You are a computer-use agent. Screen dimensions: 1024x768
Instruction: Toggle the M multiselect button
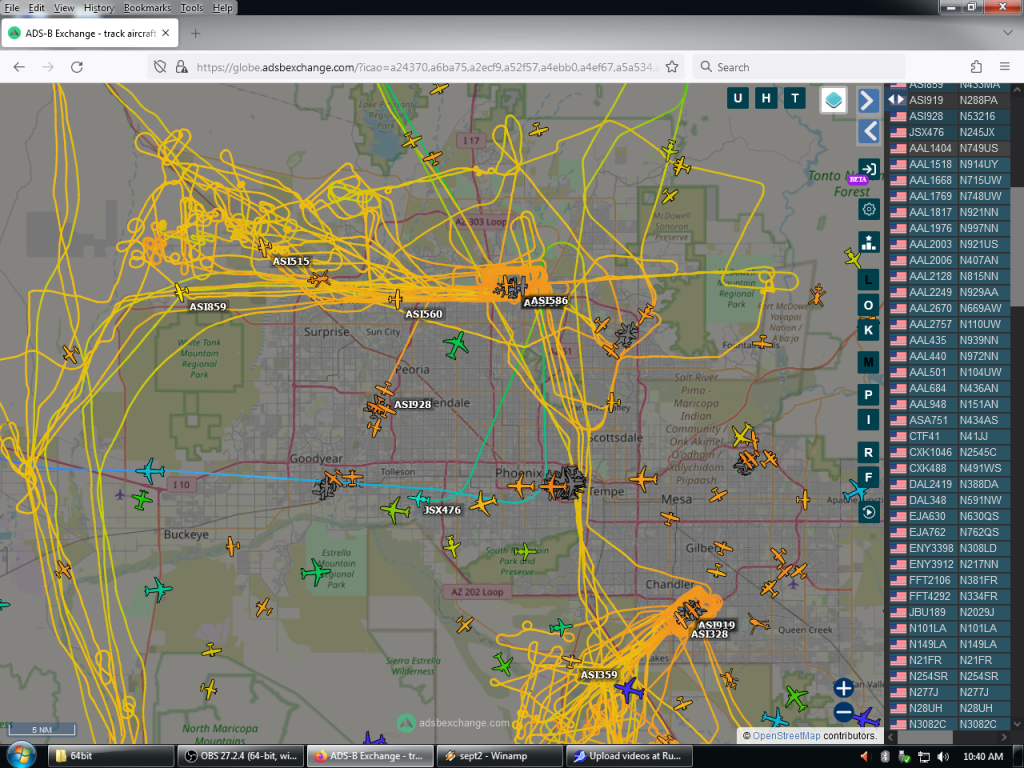(x=868, y=362)
